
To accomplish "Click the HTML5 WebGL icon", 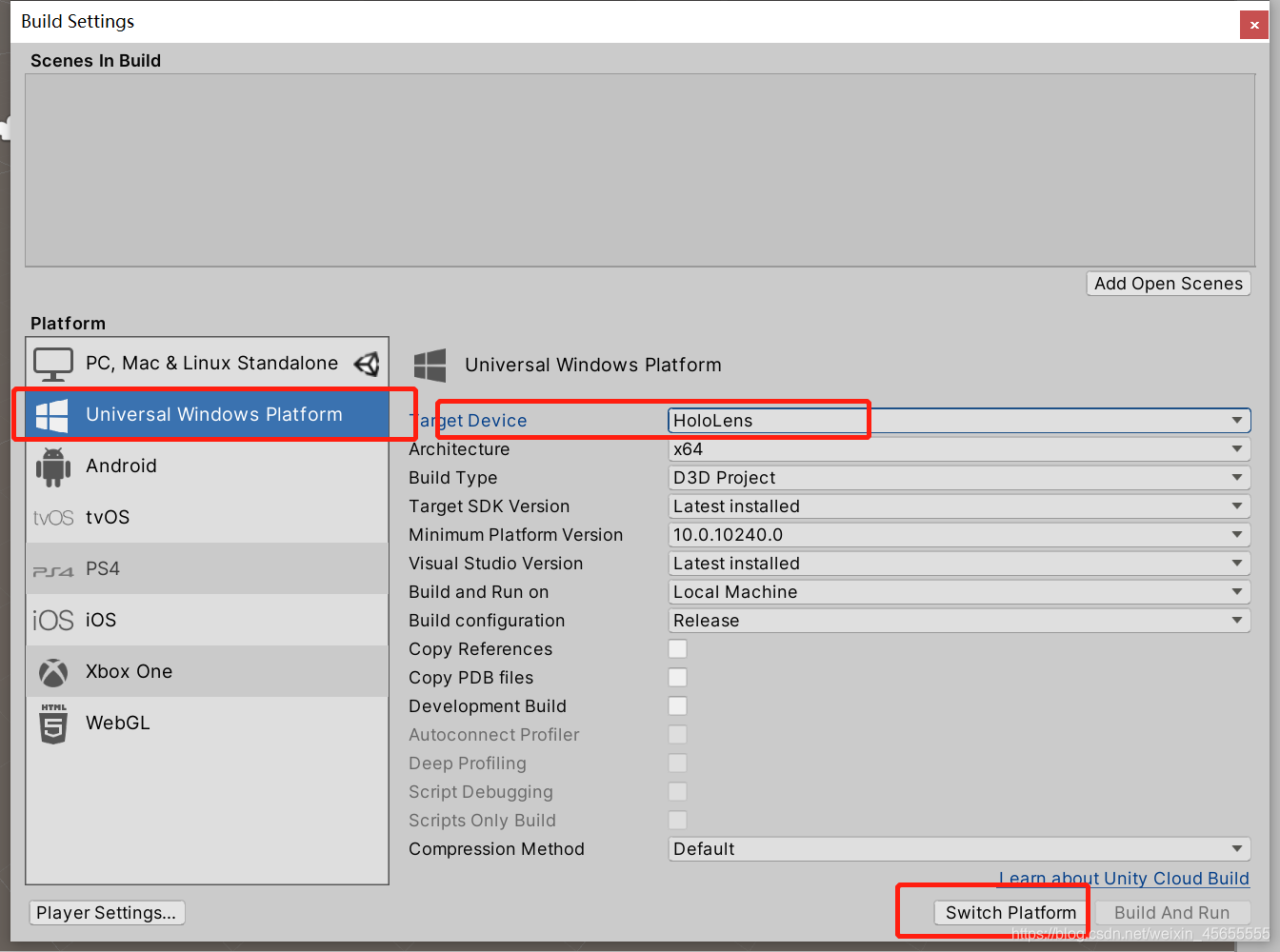I will (x=53, y=724).
